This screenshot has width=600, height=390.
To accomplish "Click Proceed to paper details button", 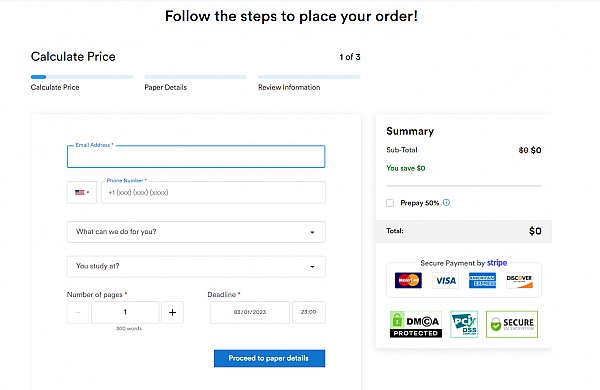I will (269, 358).
